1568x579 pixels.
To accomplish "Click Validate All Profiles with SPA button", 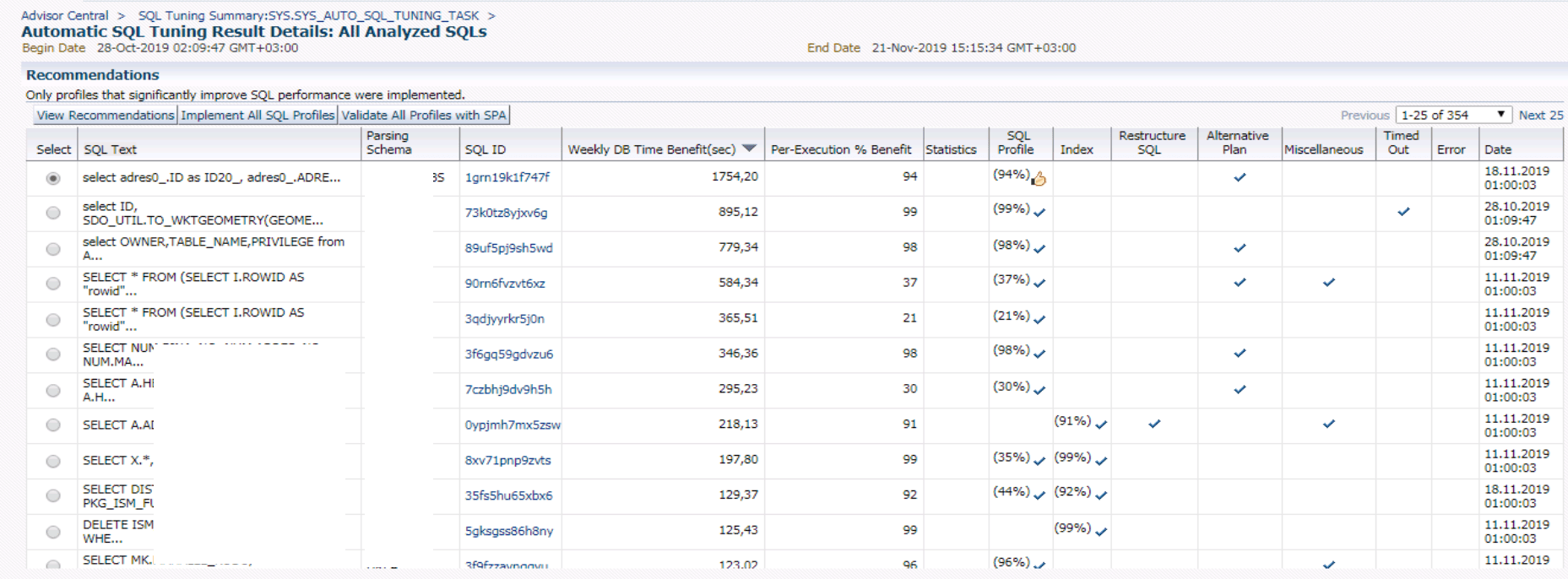I will pyautogui.click(x=424, y=115).
